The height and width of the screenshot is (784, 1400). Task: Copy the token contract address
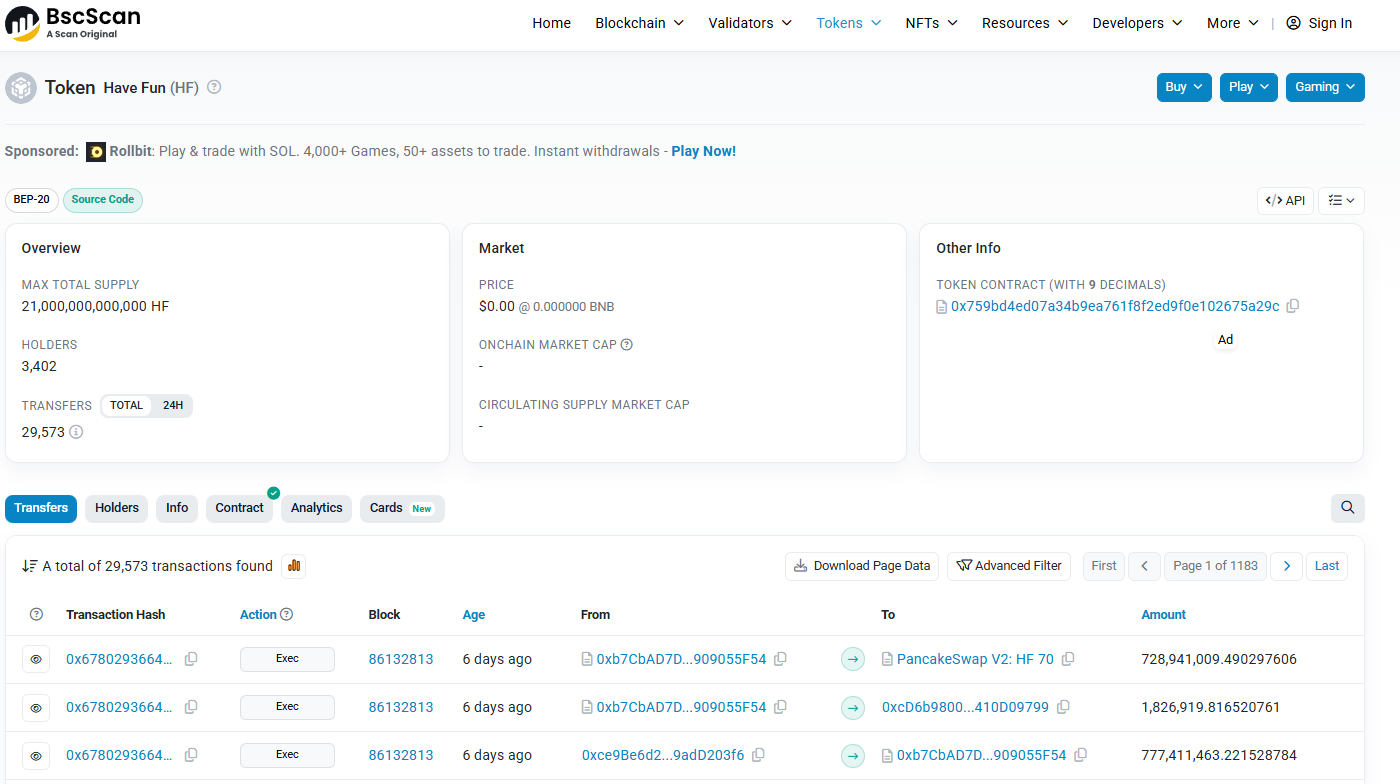click(x=1293, y=306)
